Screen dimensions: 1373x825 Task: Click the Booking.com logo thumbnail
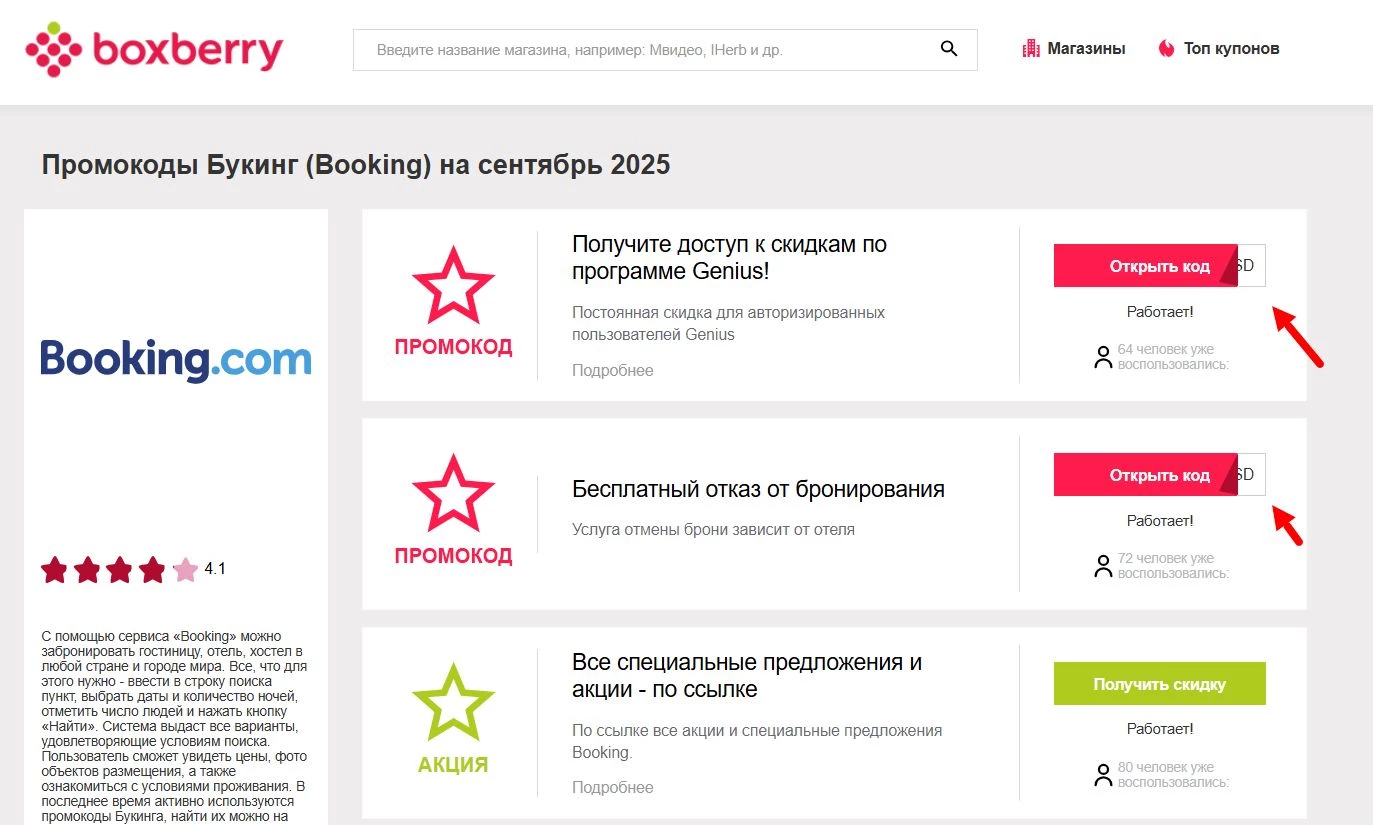176,360
